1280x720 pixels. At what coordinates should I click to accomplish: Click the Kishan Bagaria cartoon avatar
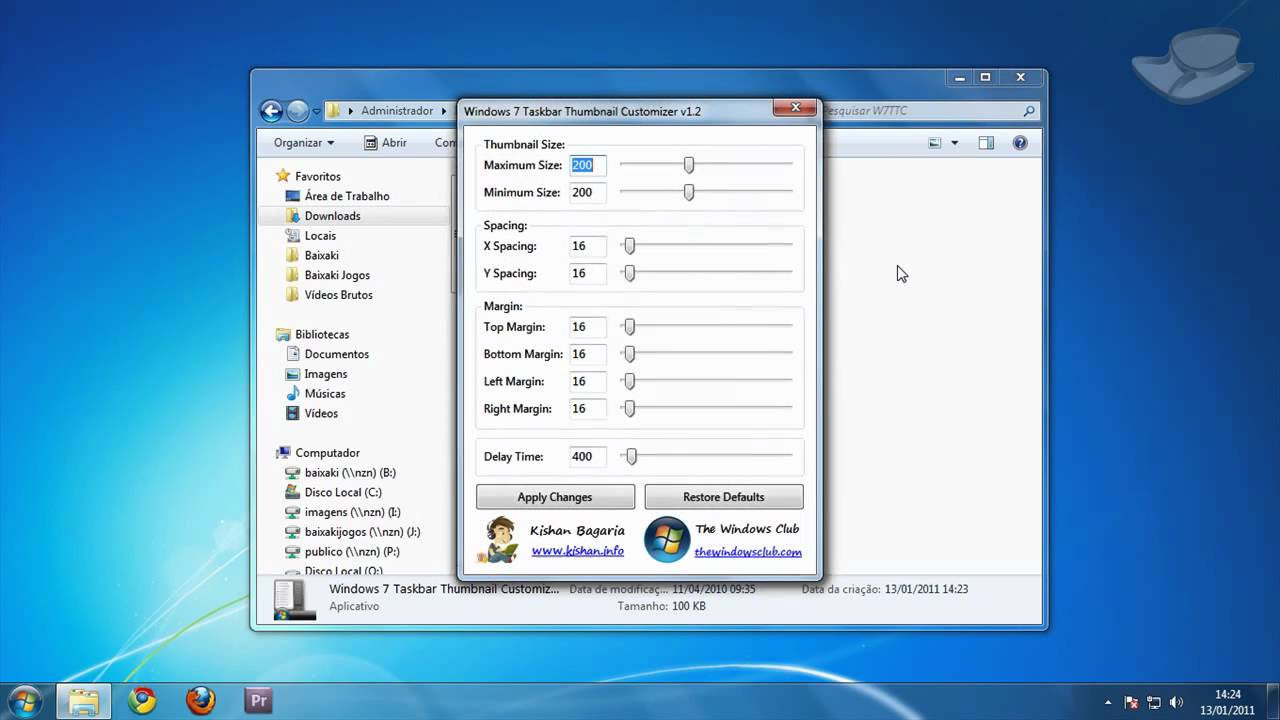(500, 540)
